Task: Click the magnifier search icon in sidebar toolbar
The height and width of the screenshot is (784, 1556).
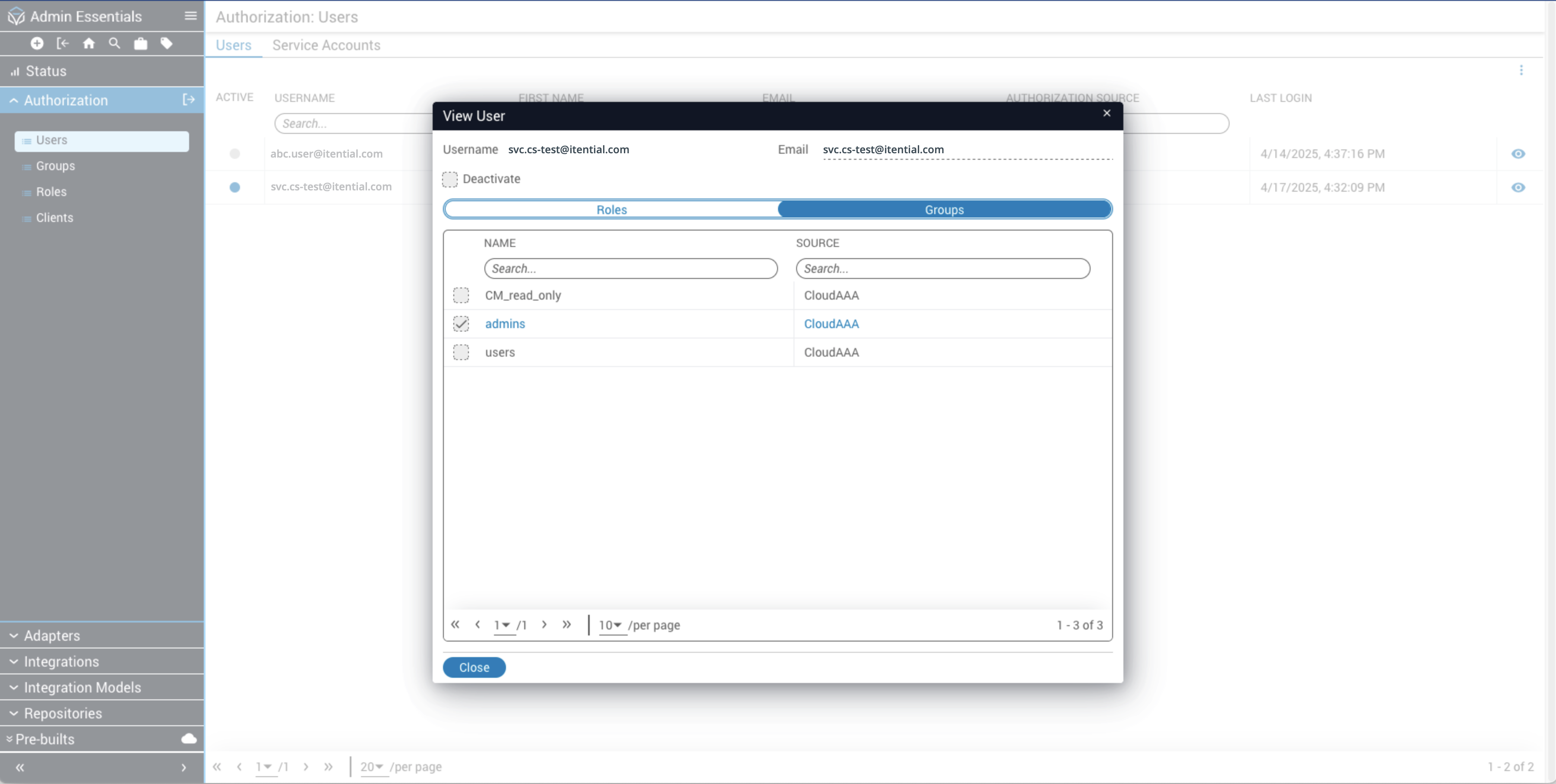Action: point(114,44)
